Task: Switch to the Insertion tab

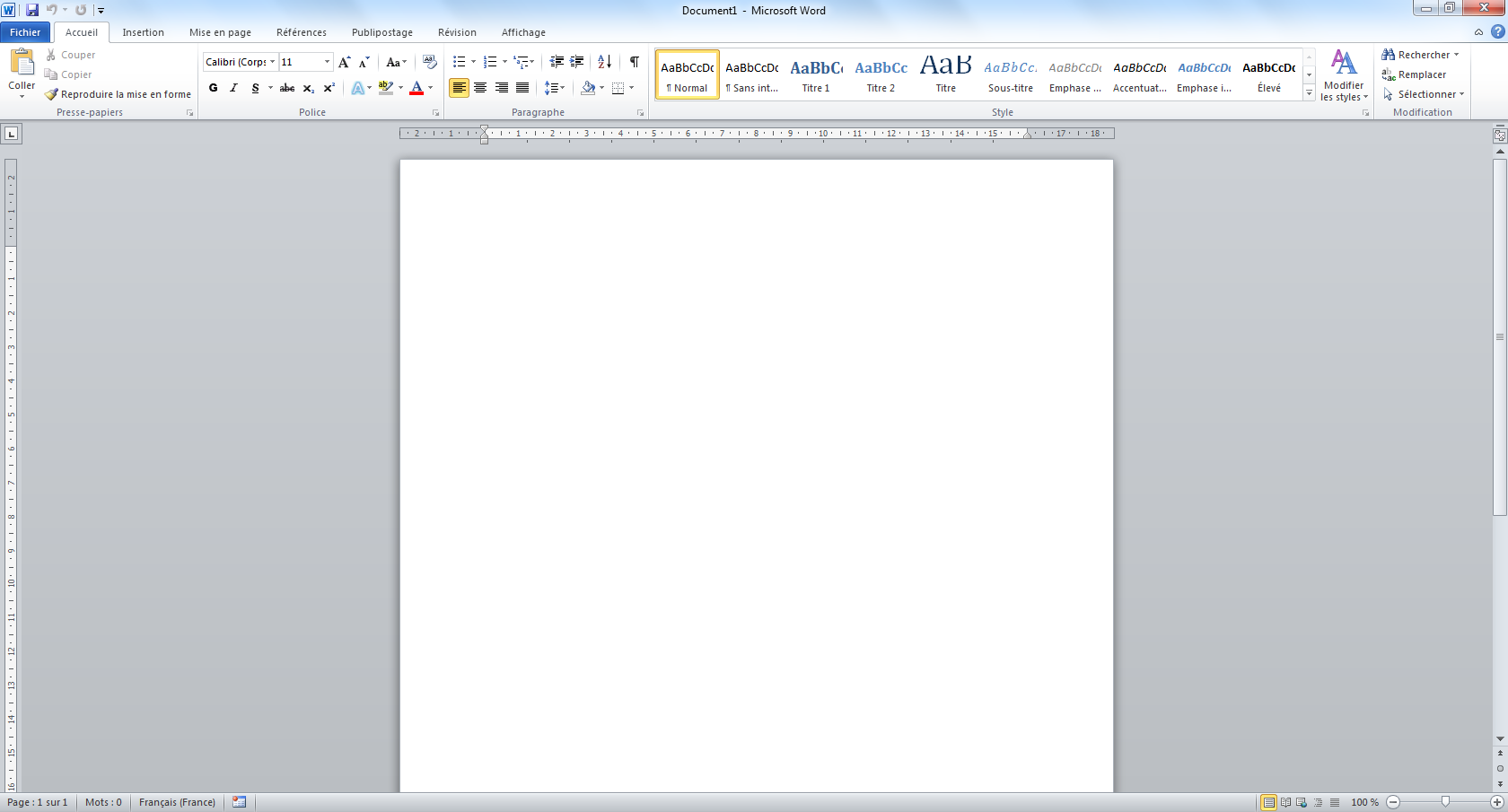Action: pyautogui.click(x=143, y=32)
